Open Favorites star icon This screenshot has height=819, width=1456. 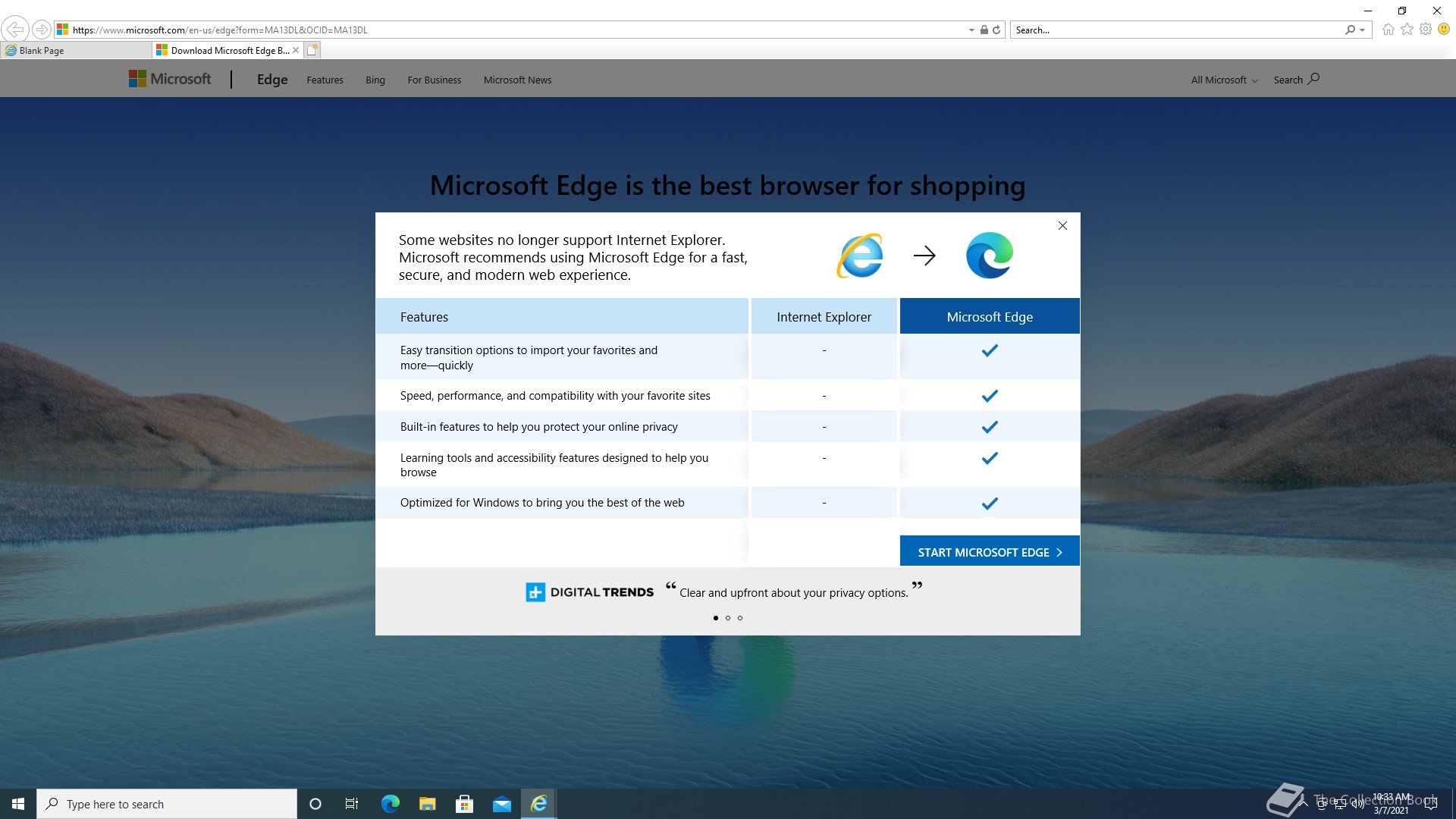coord(1407,30)
